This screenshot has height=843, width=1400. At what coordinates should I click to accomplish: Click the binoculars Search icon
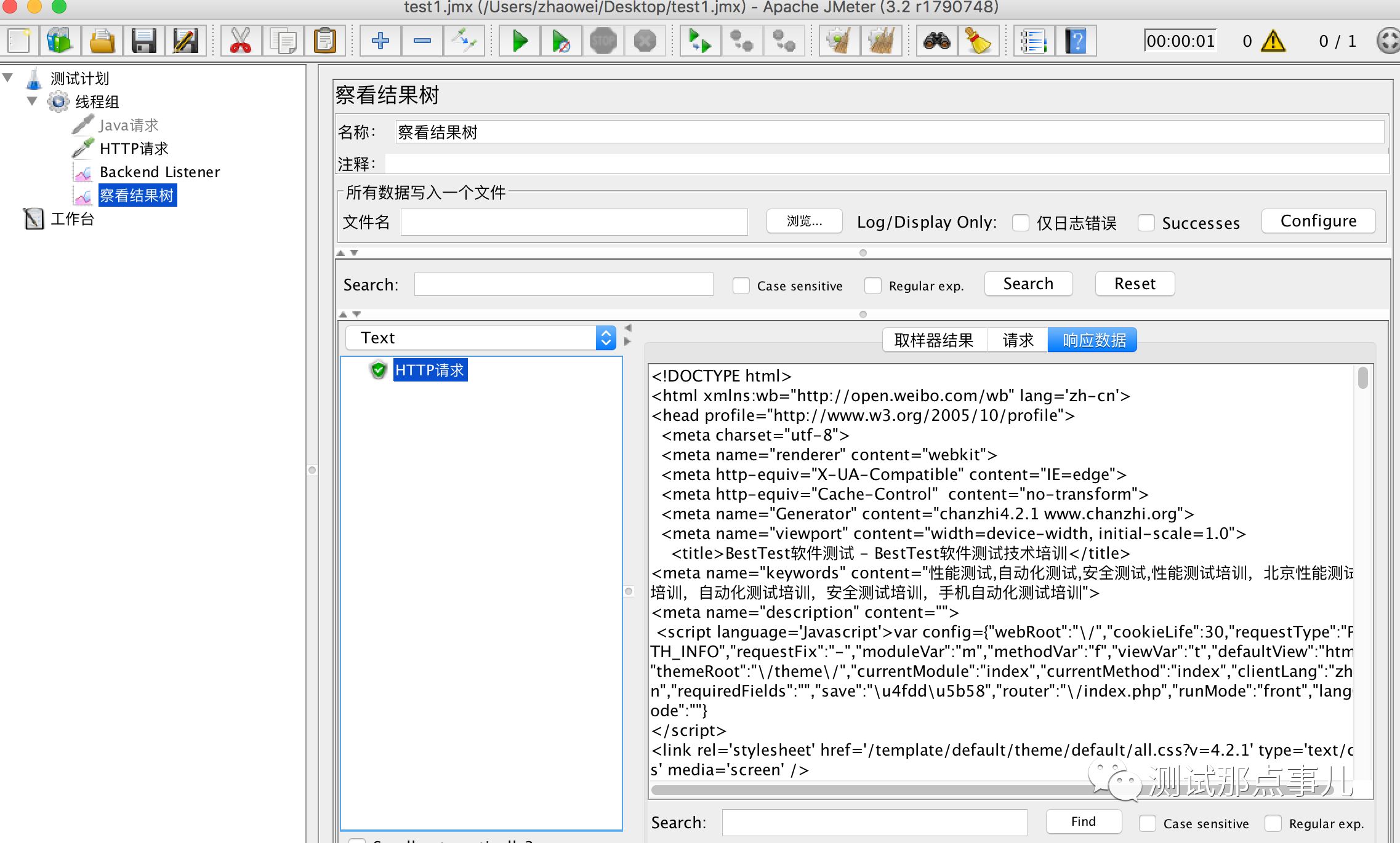[x=936, y=41]
